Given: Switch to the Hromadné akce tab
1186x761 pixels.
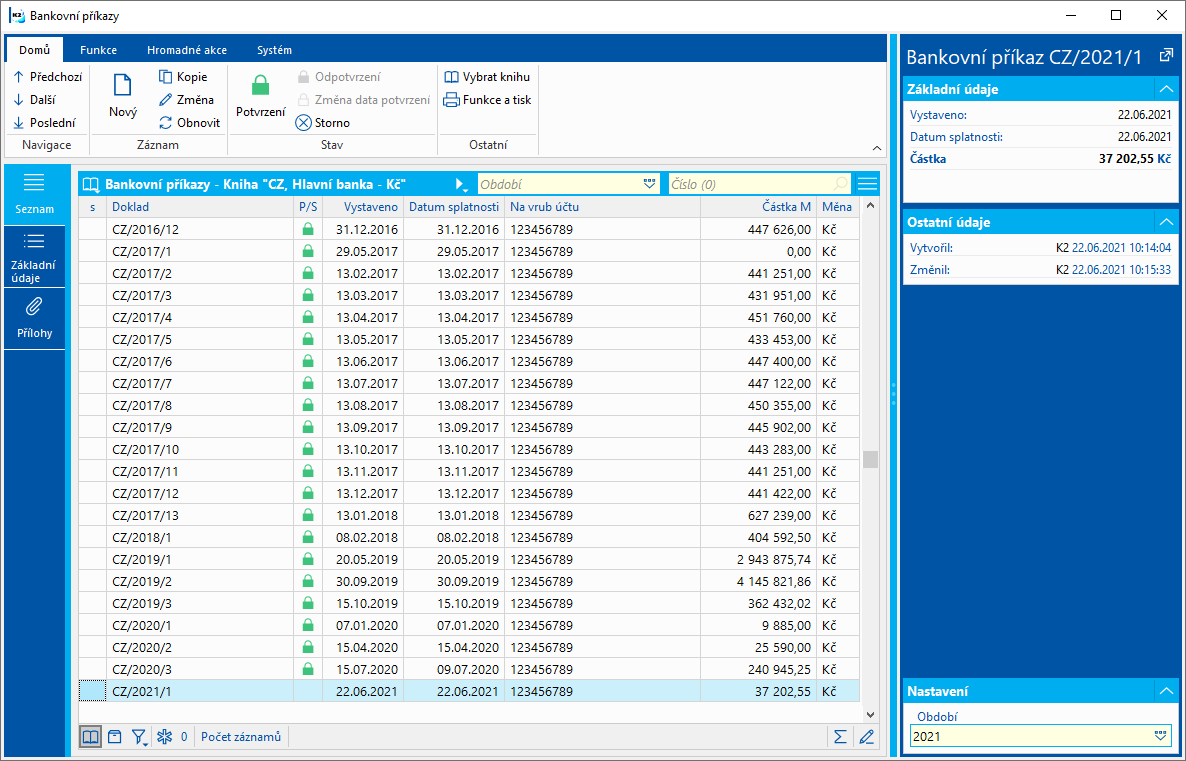Looking at the screenshot, I should pyautogui.click(x=186, y=50).
